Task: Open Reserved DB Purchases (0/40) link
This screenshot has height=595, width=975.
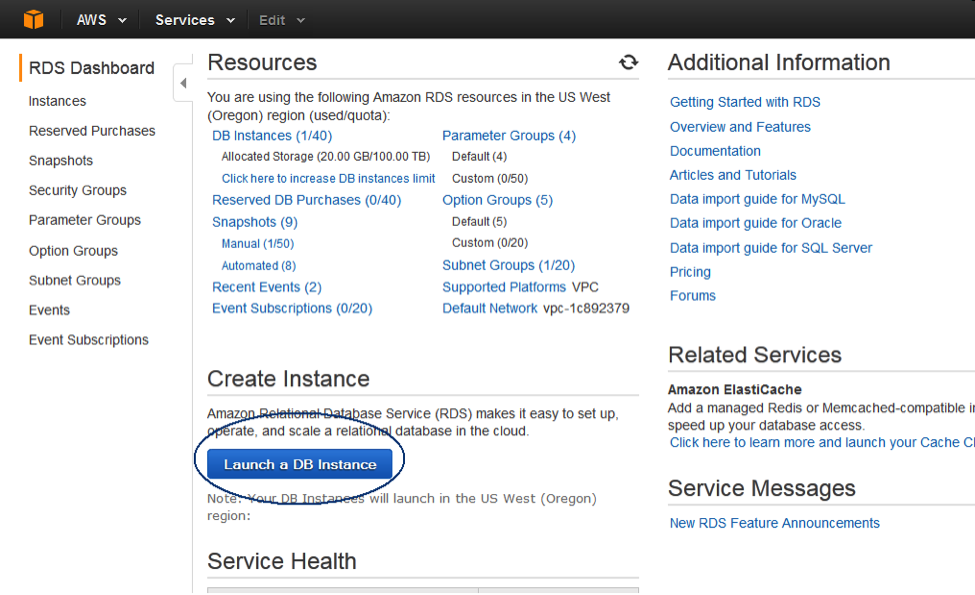Action: pyautogui.click(x=307, y=200)
